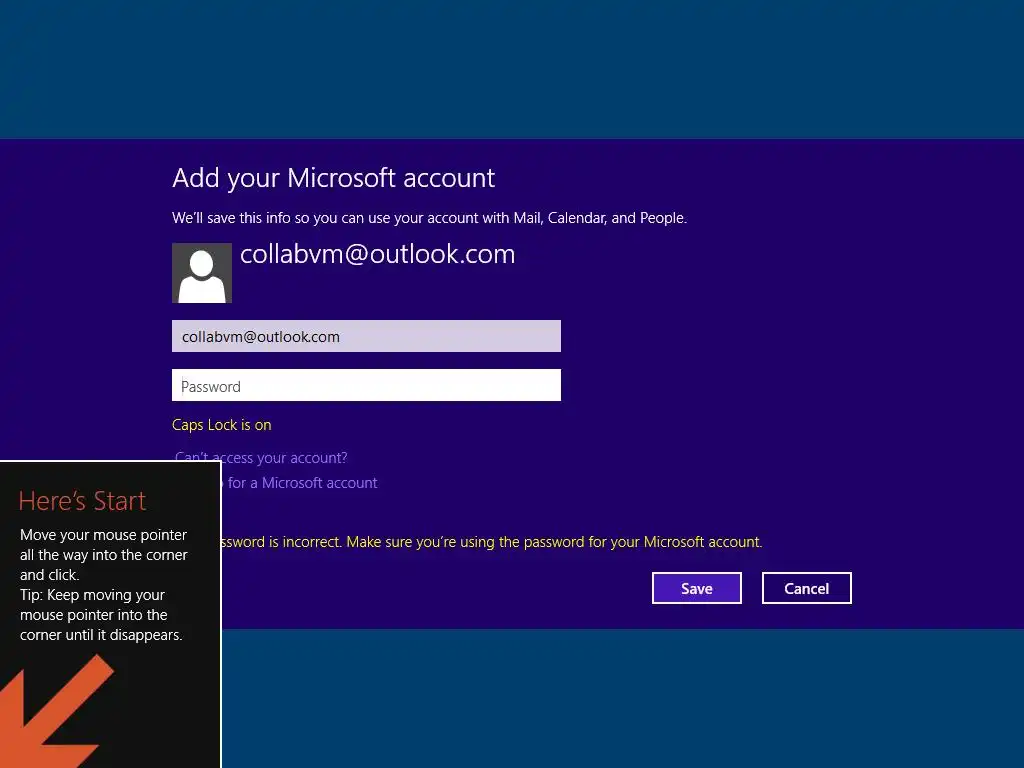Click the collabvm@outlook.com email field
The height and width of the screenshot is (768, 1024).
(x=366, y=336)
